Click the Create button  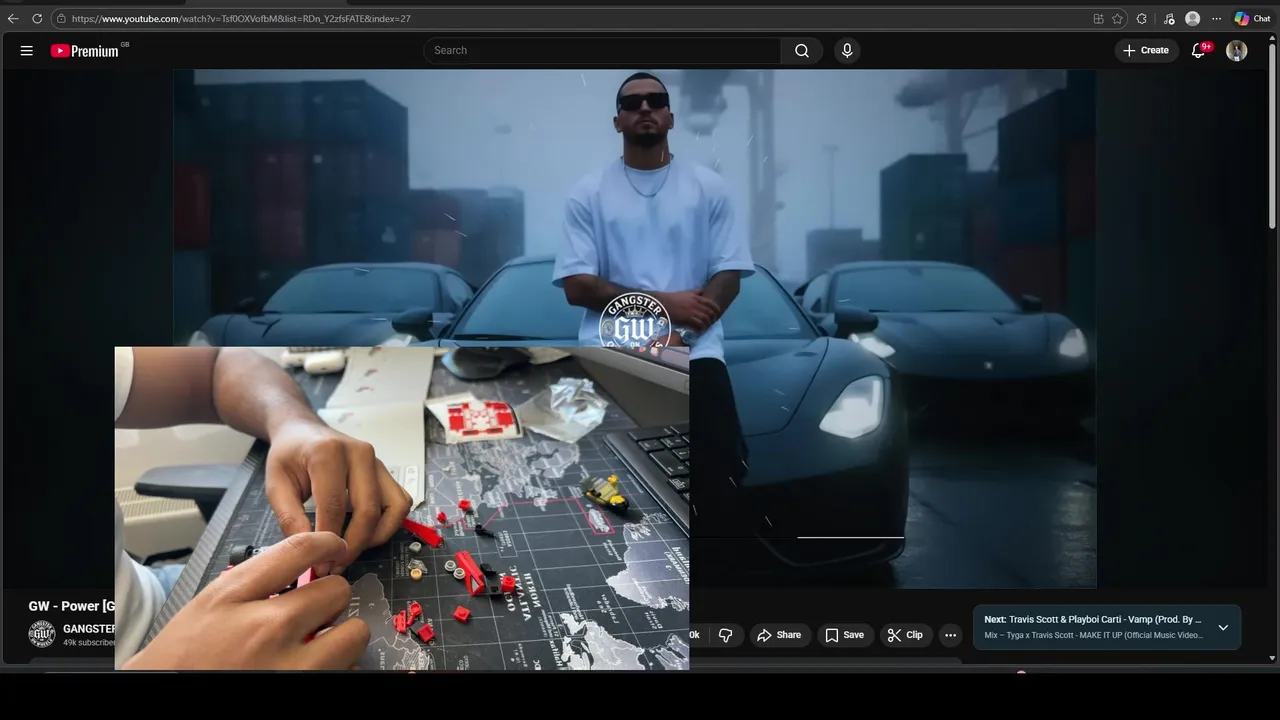[1146, 50]
